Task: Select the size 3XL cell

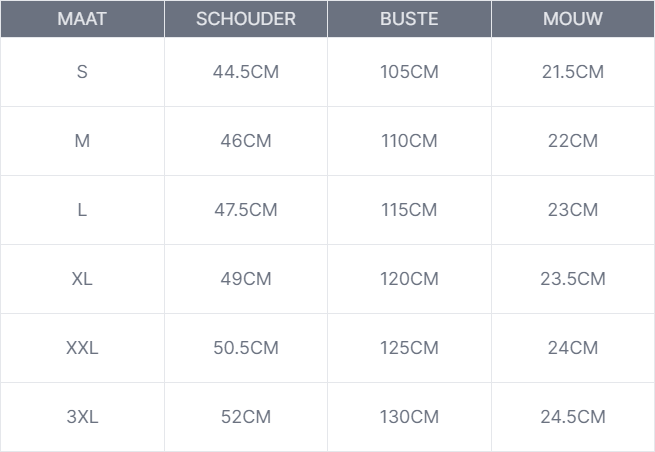Action: (82, 417)
